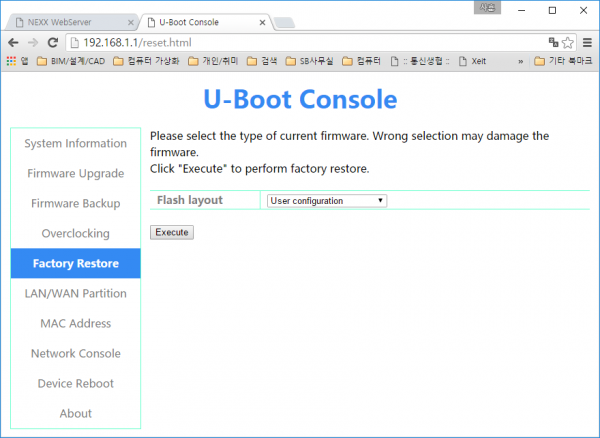Go to the MAC Address page
The width and height of the screenshot is (600, 438).
[x=75, y=323]
